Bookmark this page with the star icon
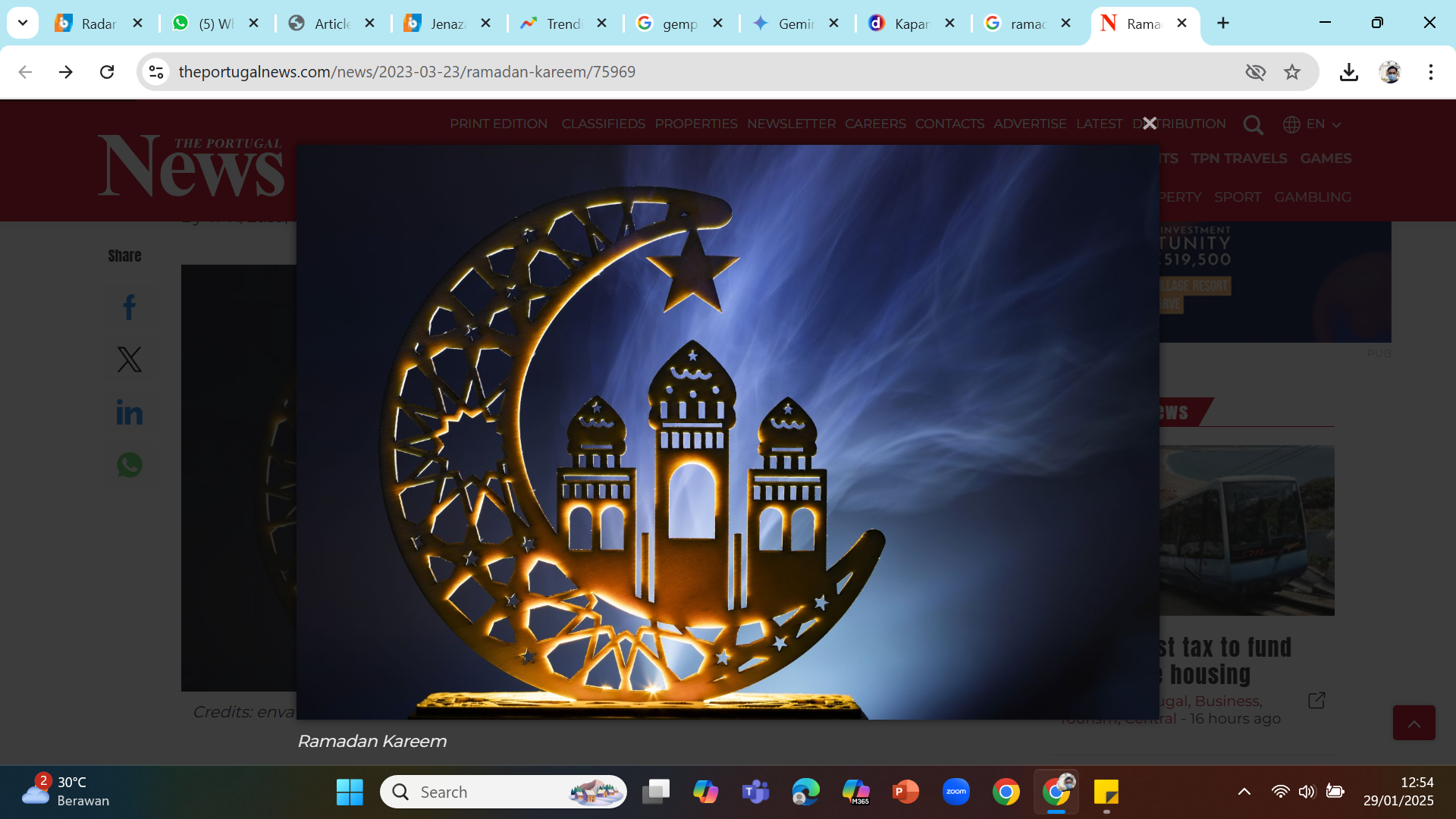The width and height of the screenshot is (1456, 819). pos(1292,72)
